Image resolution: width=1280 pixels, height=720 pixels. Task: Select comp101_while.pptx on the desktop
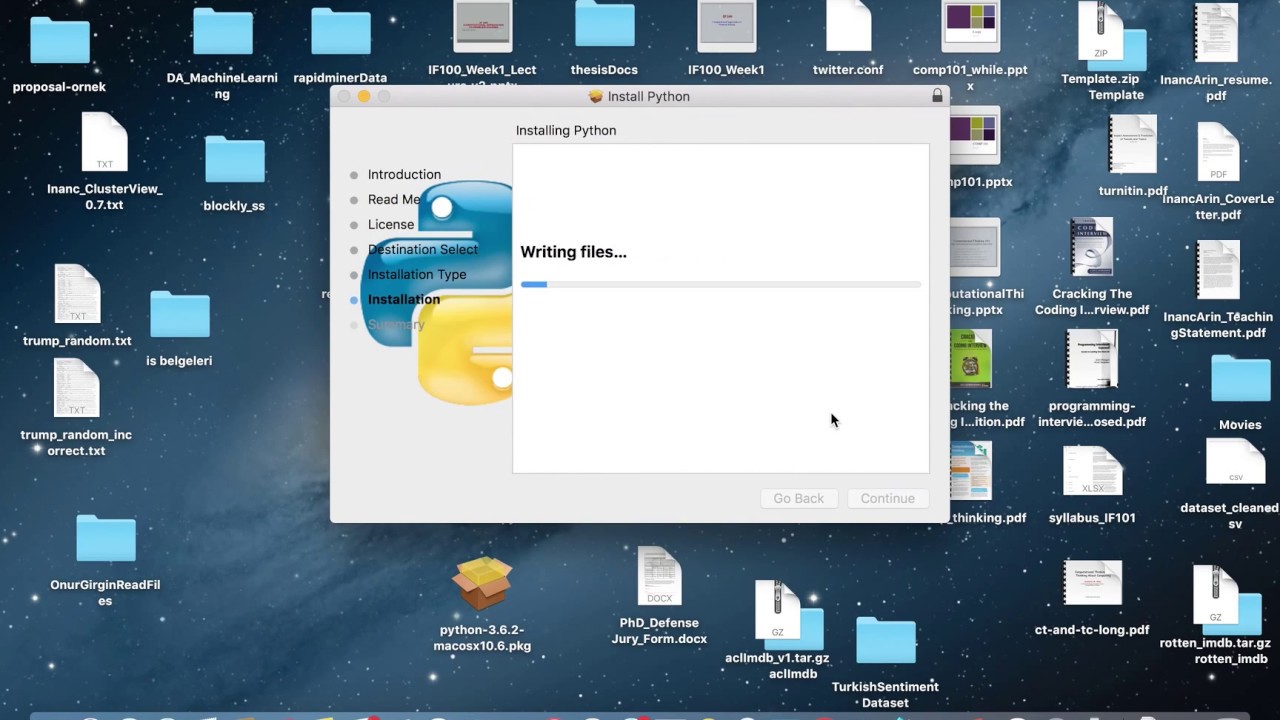click(970, 27)
